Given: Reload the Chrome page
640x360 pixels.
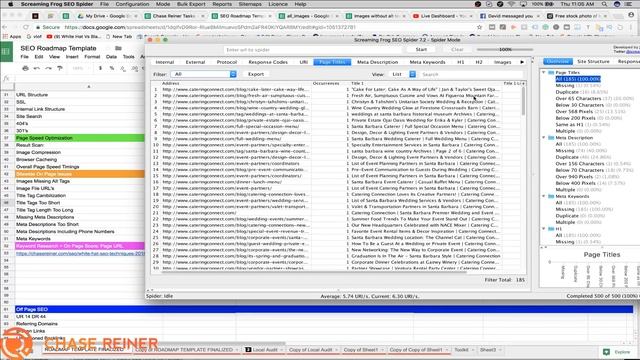Looking at the screenshot, I should 26,27.
